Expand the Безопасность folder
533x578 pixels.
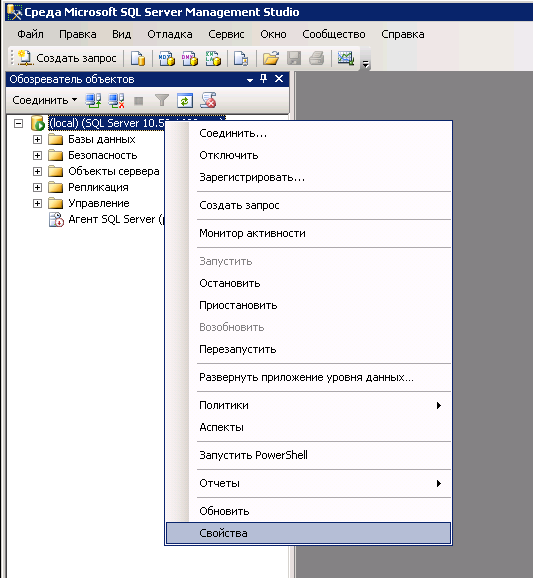click(37, 155)
